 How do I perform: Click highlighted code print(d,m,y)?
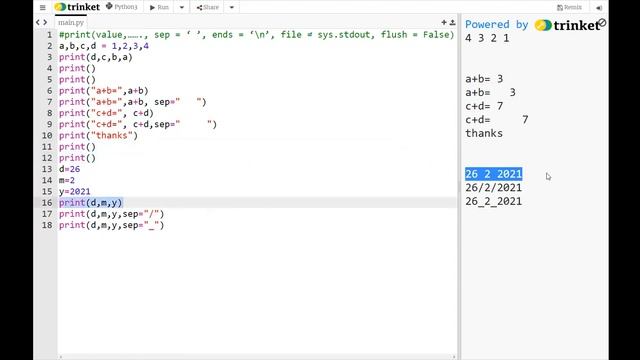[91, 203]
